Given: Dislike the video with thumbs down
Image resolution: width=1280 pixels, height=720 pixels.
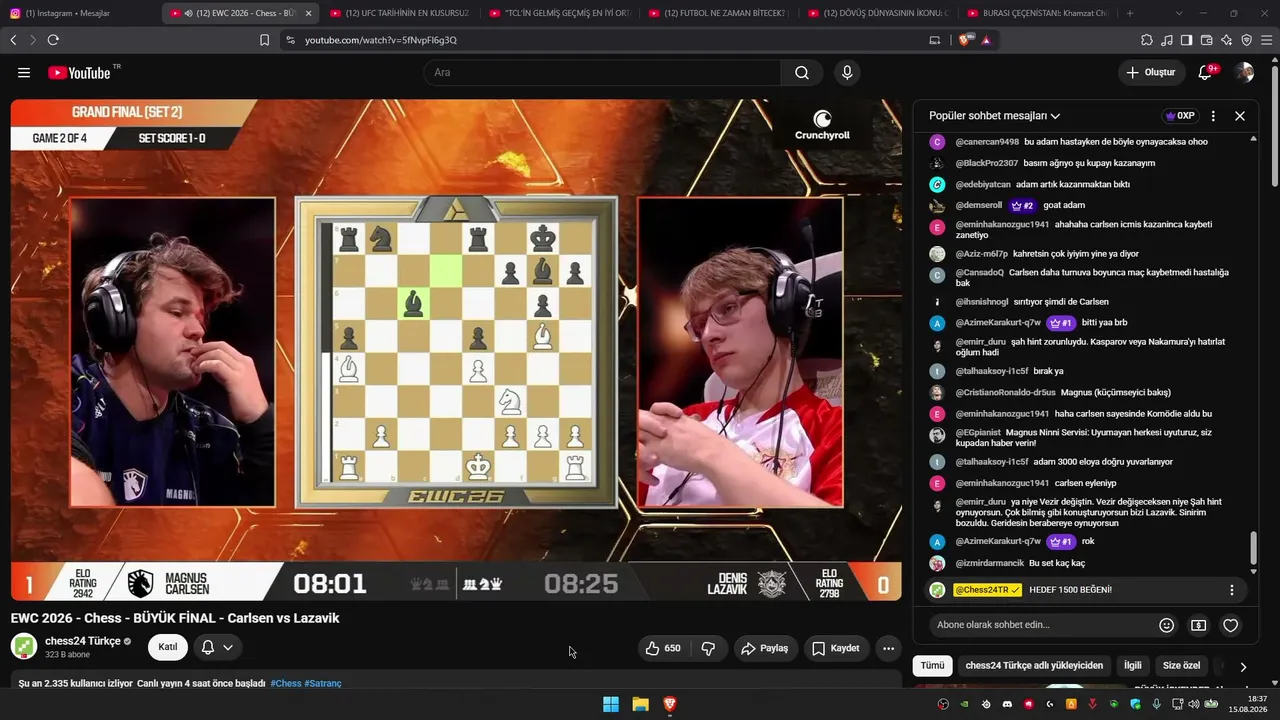Looking at the screenshot, I should [708, 648].
